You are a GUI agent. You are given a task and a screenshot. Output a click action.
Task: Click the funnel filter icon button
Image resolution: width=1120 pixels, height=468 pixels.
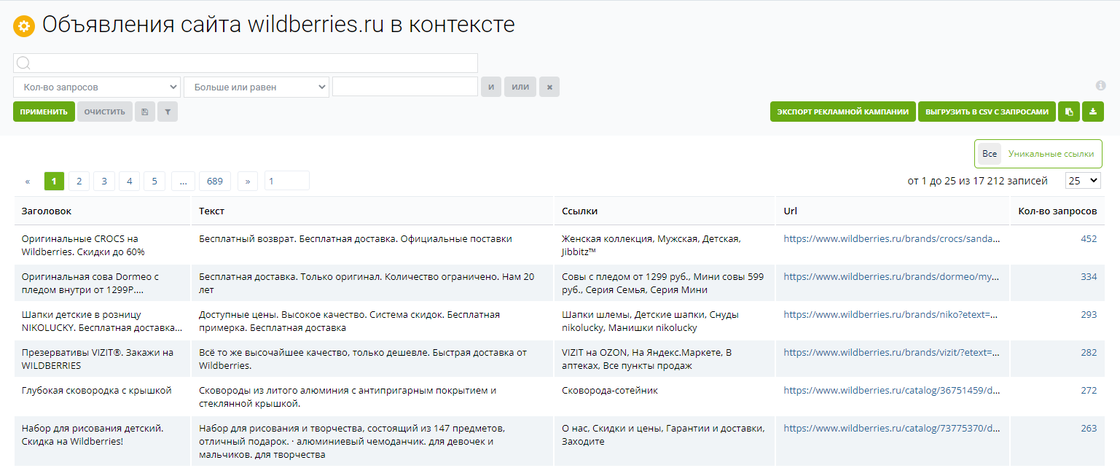tap(167, 112)
